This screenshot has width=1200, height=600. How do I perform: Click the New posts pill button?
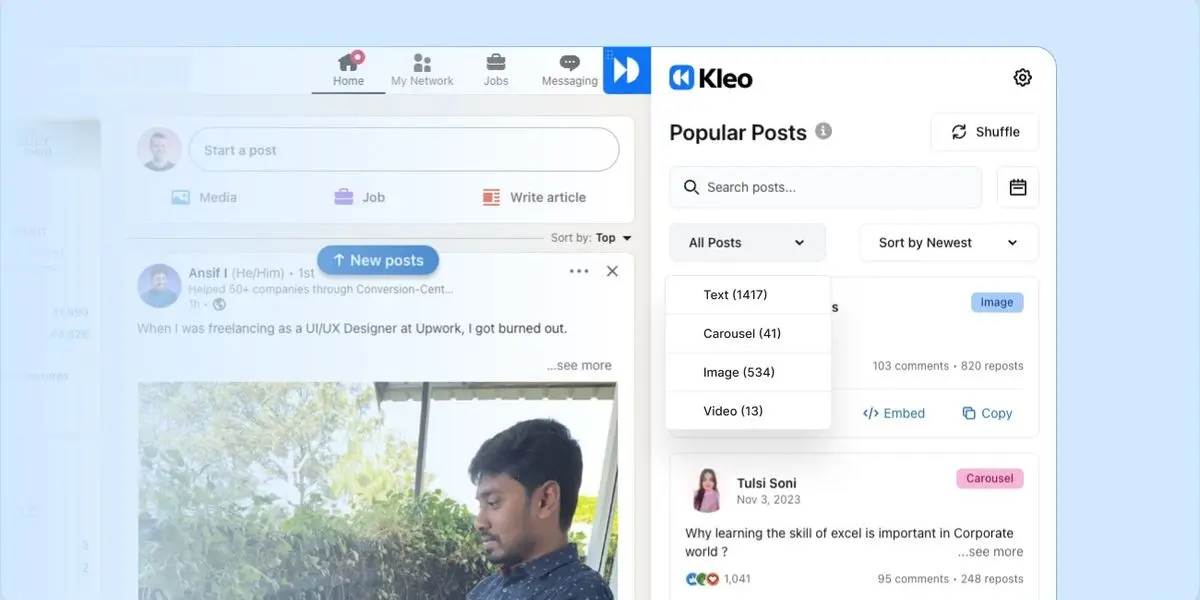[x=378, y=260]
